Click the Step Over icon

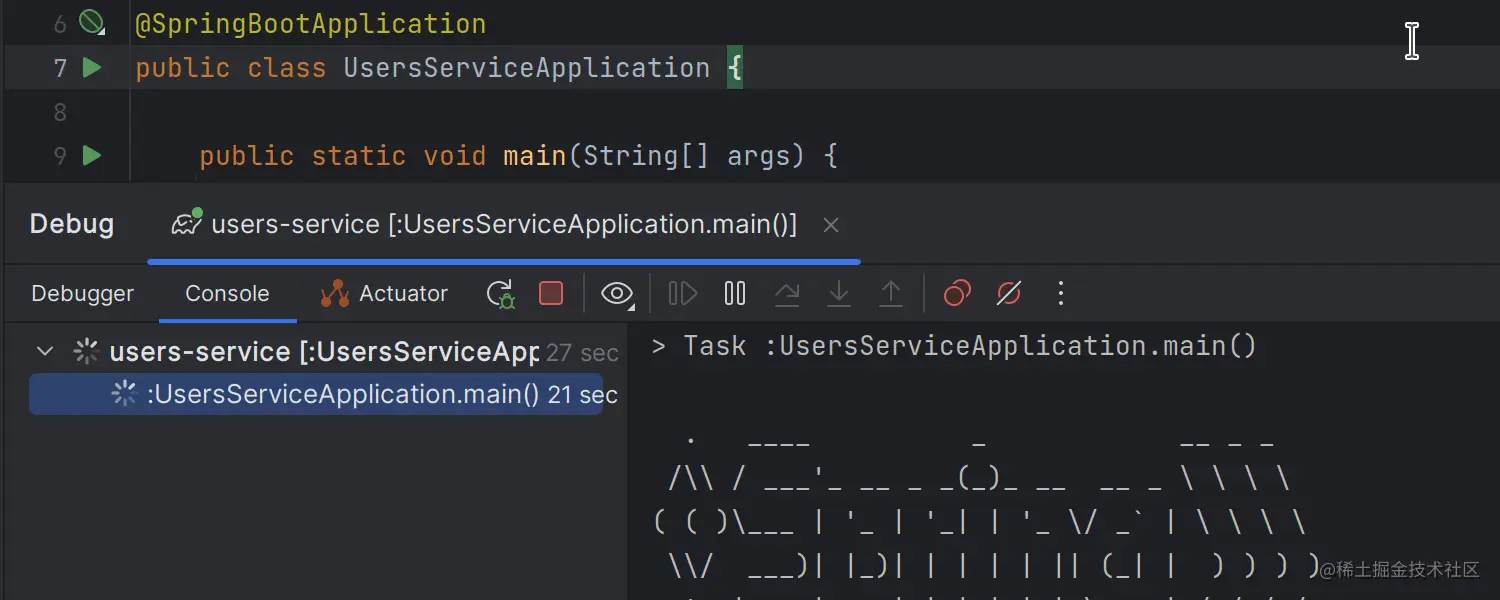click(787, 294)
